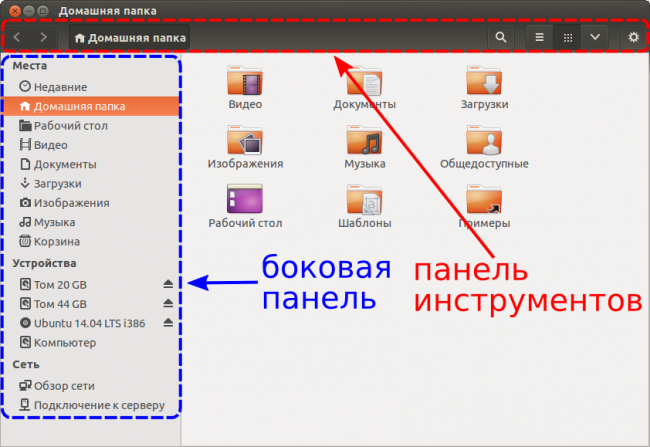The width and height of the screenshot is (650, 447).
Task: Click the trash icon beside Корзина
Action: pyautogui.click(x=25, y=241)
